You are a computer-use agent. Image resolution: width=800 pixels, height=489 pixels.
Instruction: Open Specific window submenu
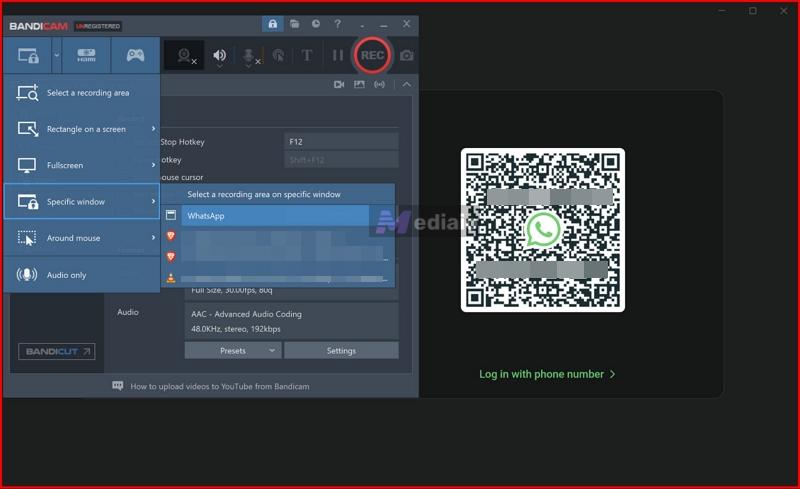82,202
